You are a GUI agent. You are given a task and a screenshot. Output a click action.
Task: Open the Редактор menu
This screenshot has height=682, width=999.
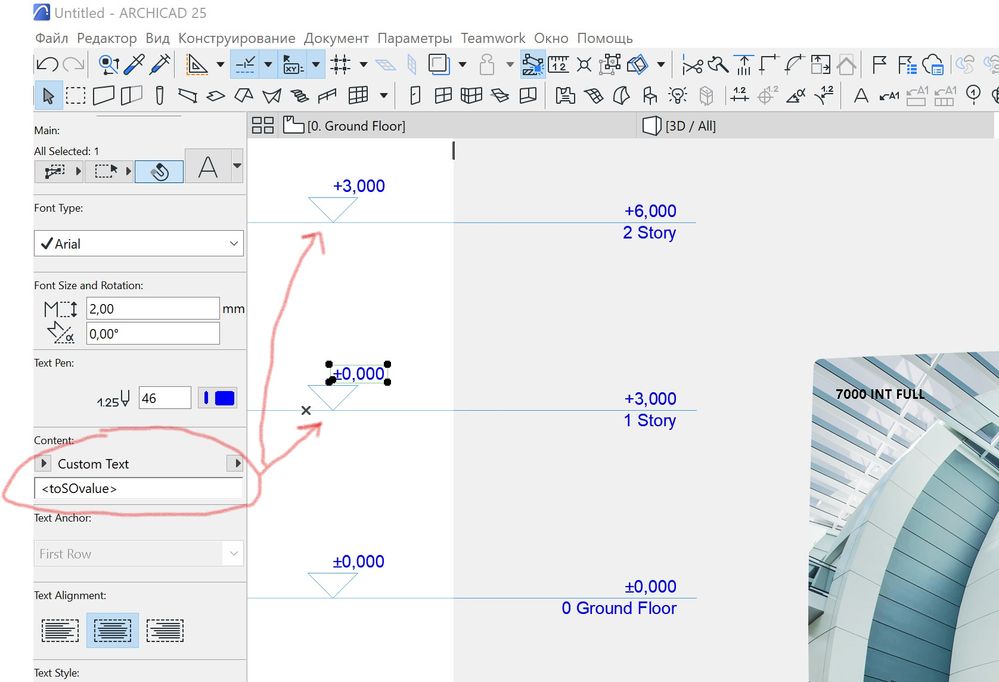tap(107, 38)
